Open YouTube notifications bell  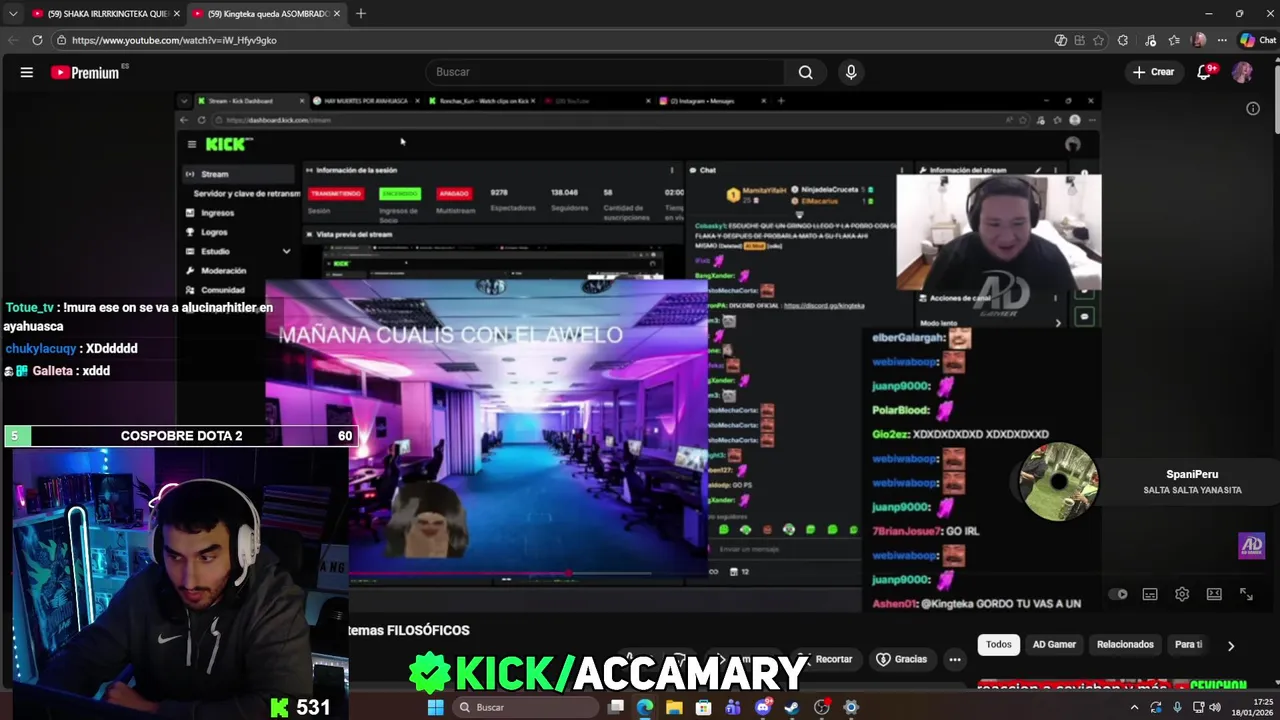click(x=1205, y=72)
